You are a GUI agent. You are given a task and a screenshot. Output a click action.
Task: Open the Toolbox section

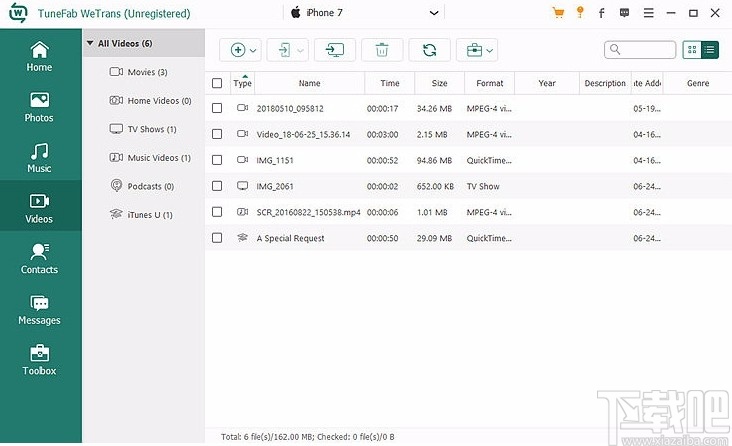pyautogui.click(x=39, y=360)
